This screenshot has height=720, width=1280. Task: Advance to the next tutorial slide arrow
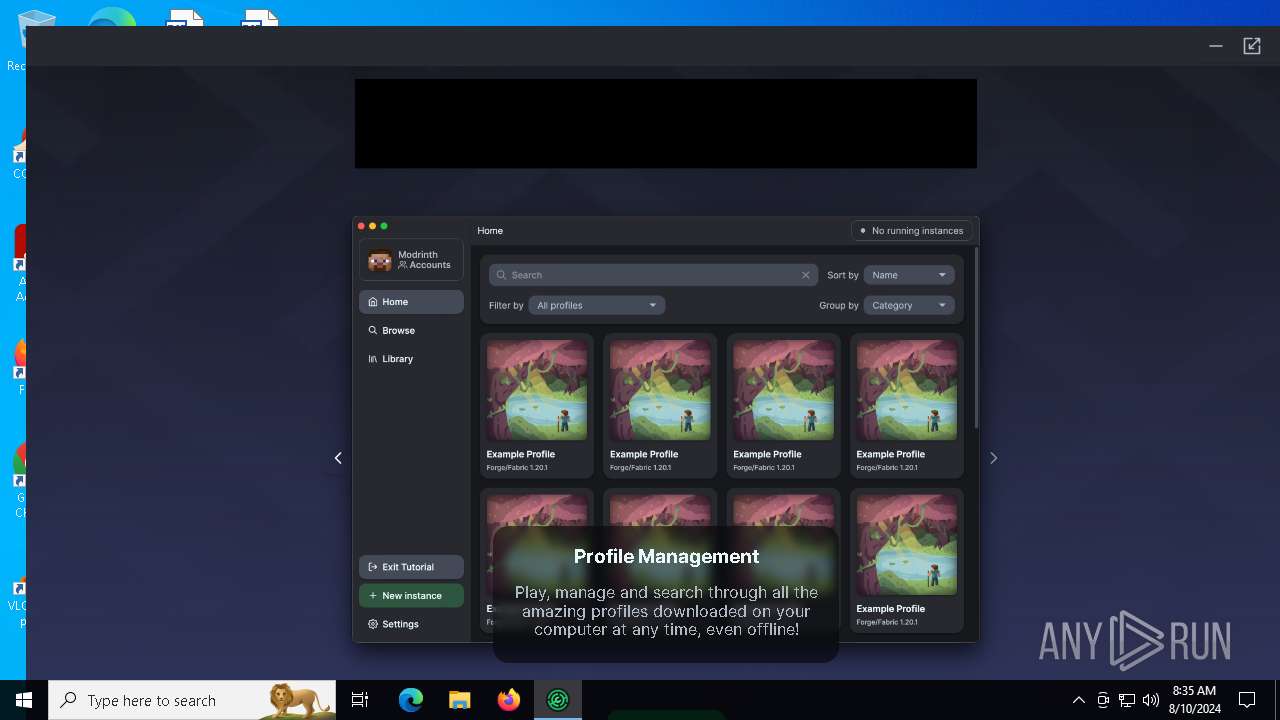point(993,458)
